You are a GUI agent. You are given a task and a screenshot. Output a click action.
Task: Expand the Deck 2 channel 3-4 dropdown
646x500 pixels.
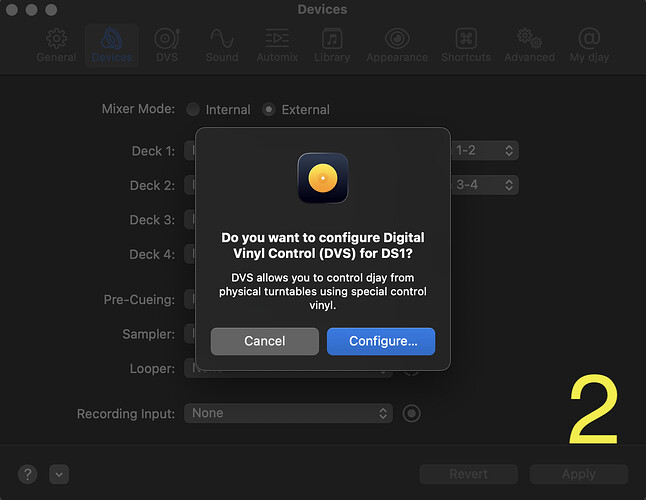484,185
